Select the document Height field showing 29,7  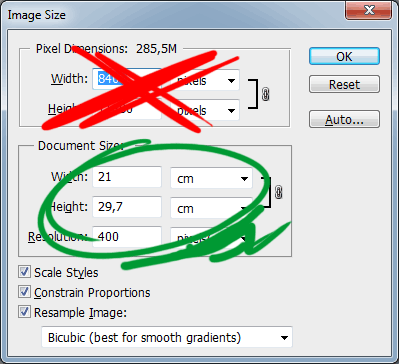[x=127, y=207]
